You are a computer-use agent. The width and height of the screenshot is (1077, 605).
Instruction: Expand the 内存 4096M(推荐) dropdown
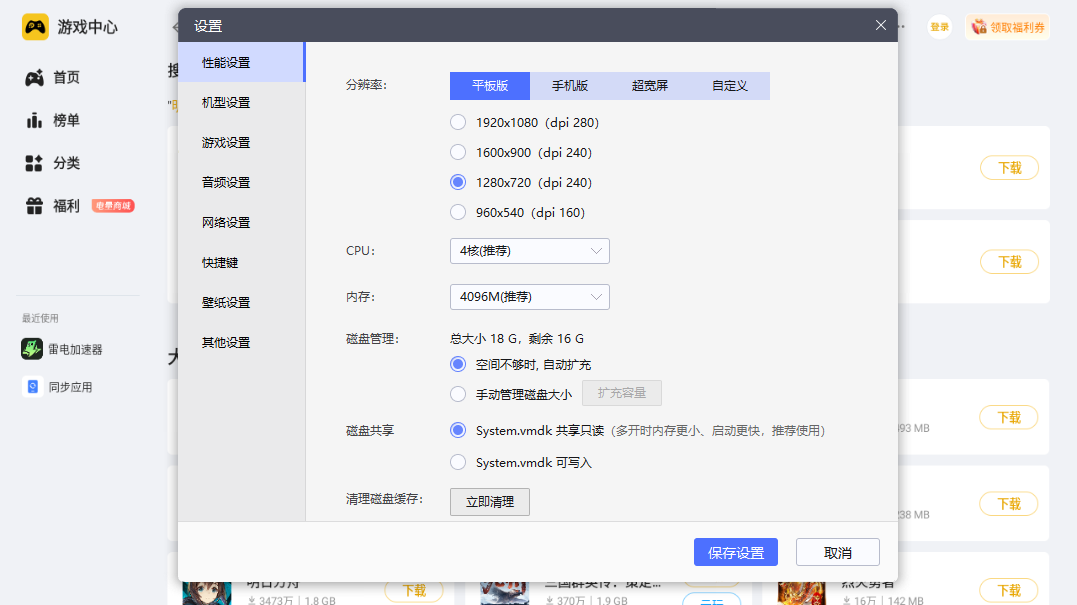pyautogui.click(x=529, y=297)
